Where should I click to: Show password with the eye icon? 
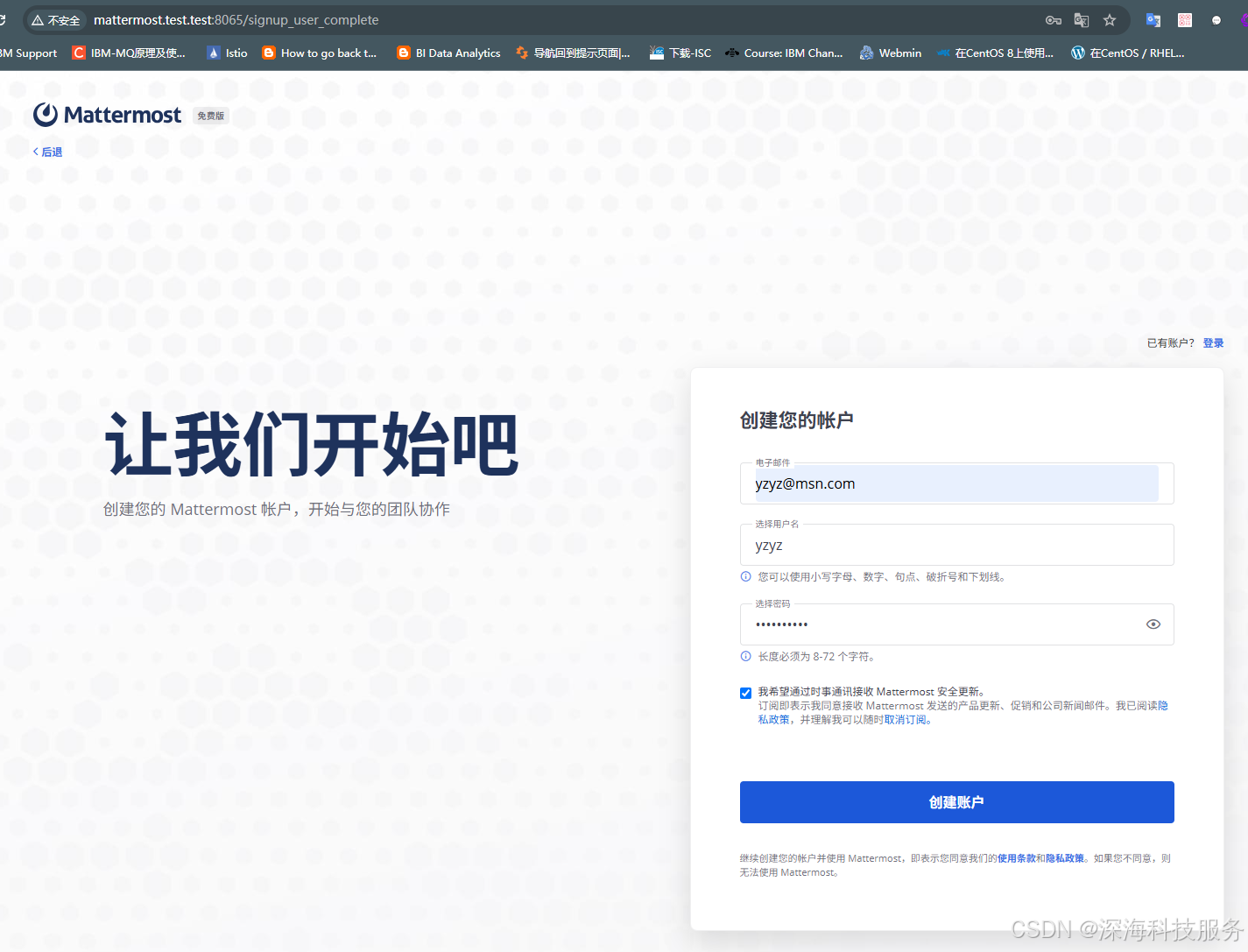1153,624
